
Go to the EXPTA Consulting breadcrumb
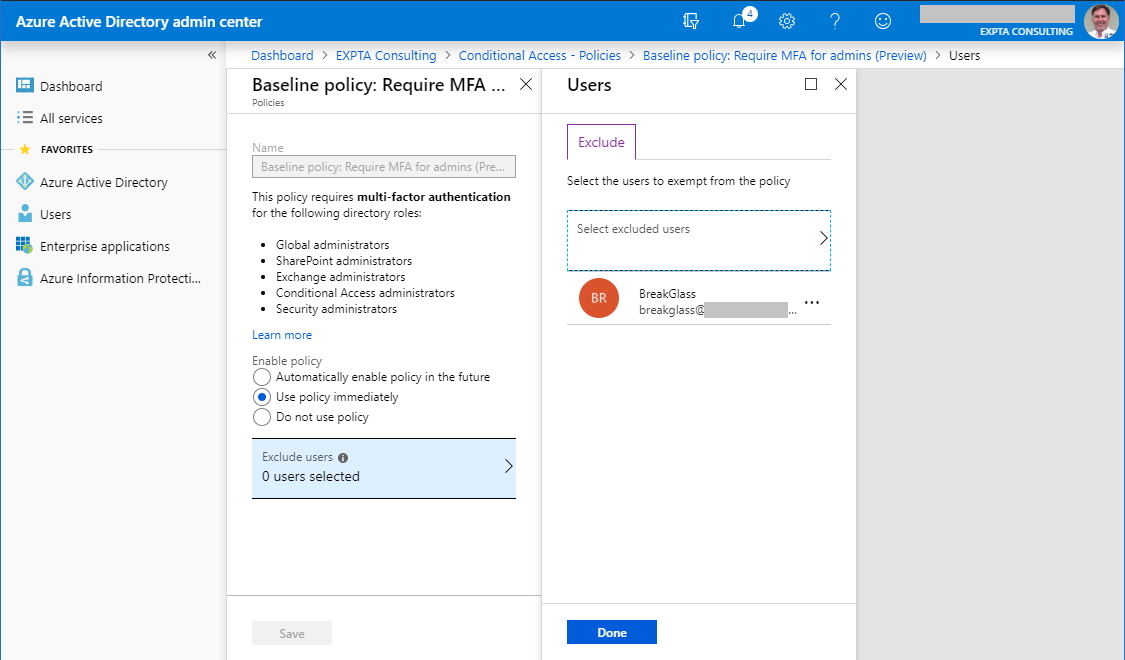(x=386, y=55)
